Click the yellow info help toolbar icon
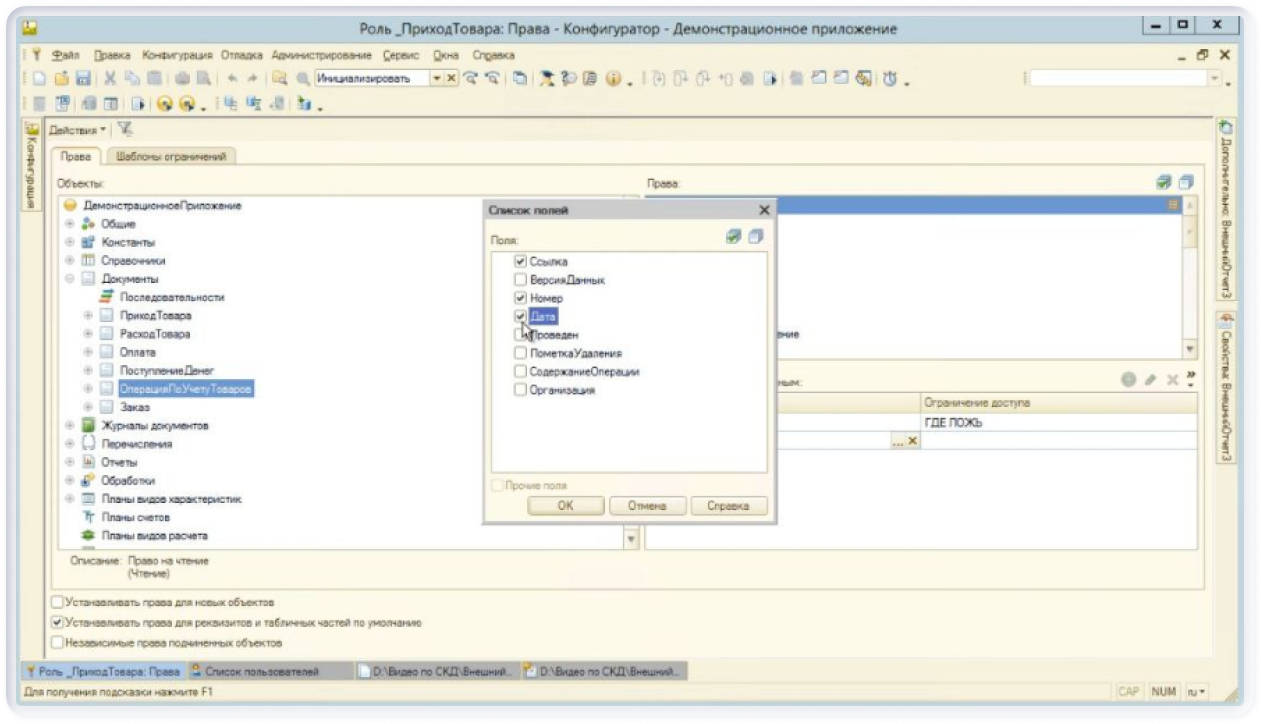 pos(614,78)
